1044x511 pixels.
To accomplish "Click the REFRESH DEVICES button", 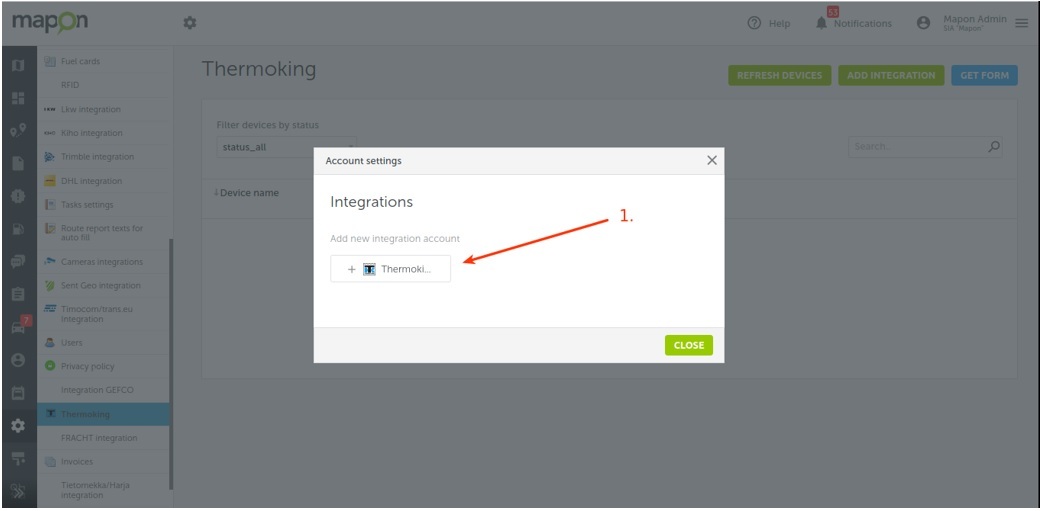I will 779,75.
